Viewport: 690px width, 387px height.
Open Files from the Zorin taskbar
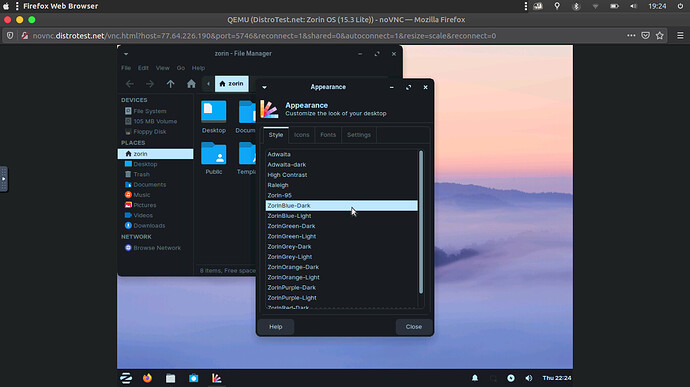click(x=170, y=378)
